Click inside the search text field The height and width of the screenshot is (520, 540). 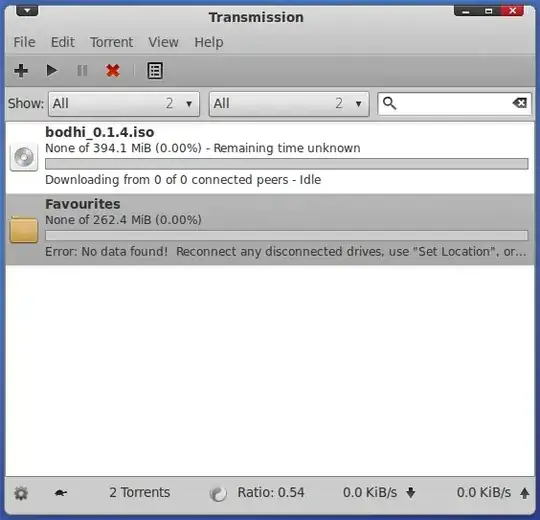[x=454, y=103]
